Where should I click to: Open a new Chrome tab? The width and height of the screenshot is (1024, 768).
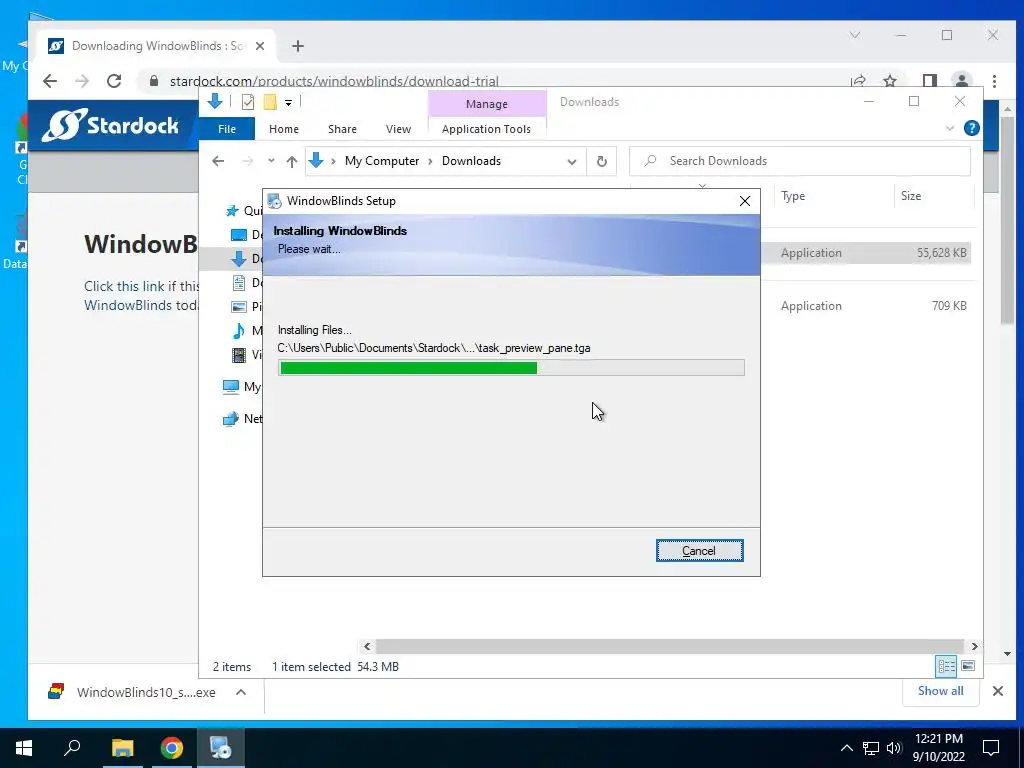(x=298, y=46)
